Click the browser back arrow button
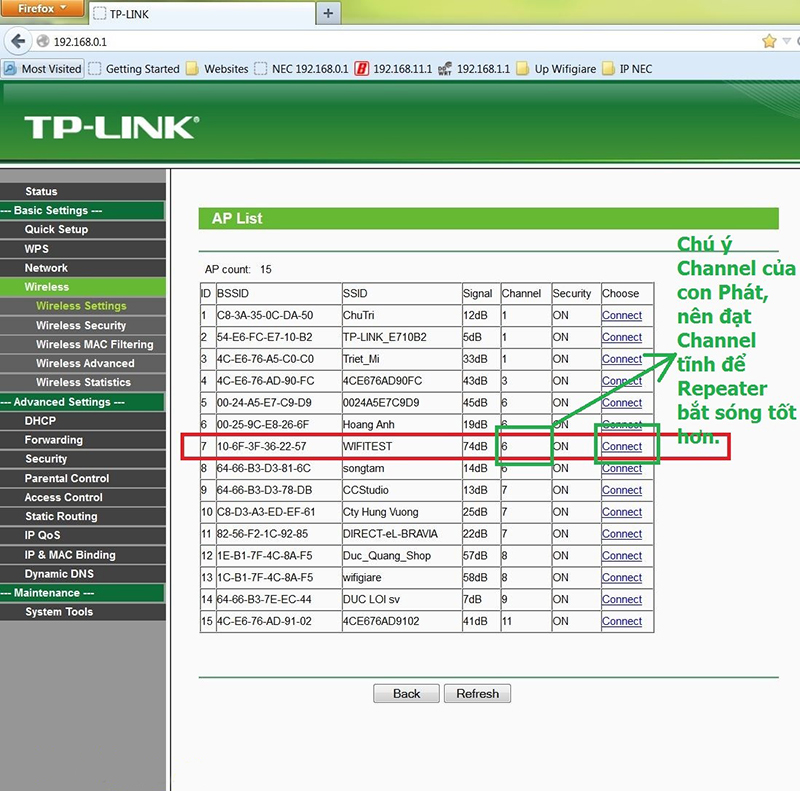800x791 pixels. pos(18,41)
